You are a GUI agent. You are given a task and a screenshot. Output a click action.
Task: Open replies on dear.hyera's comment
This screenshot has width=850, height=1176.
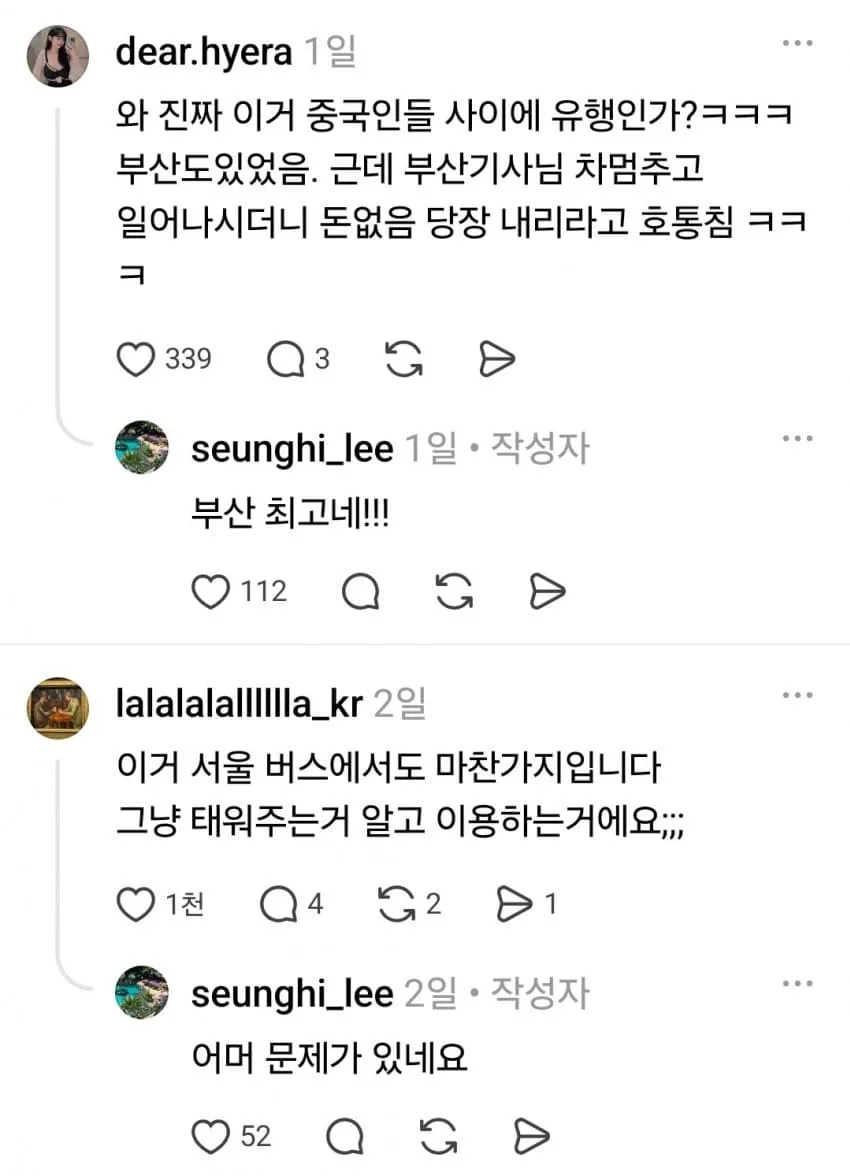pos(284,359)
